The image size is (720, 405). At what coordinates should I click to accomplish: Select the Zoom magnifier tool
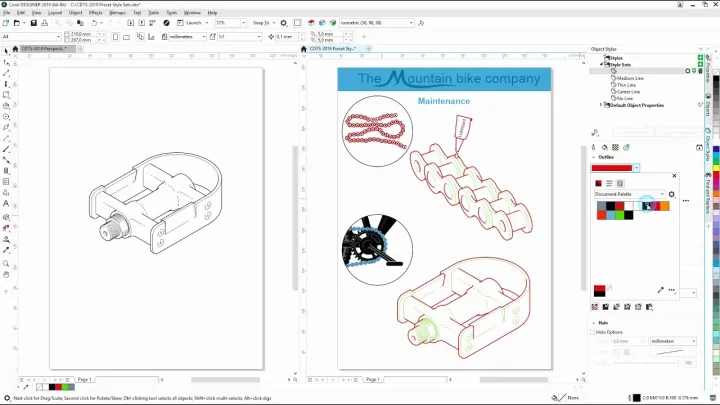coord(6,264)
